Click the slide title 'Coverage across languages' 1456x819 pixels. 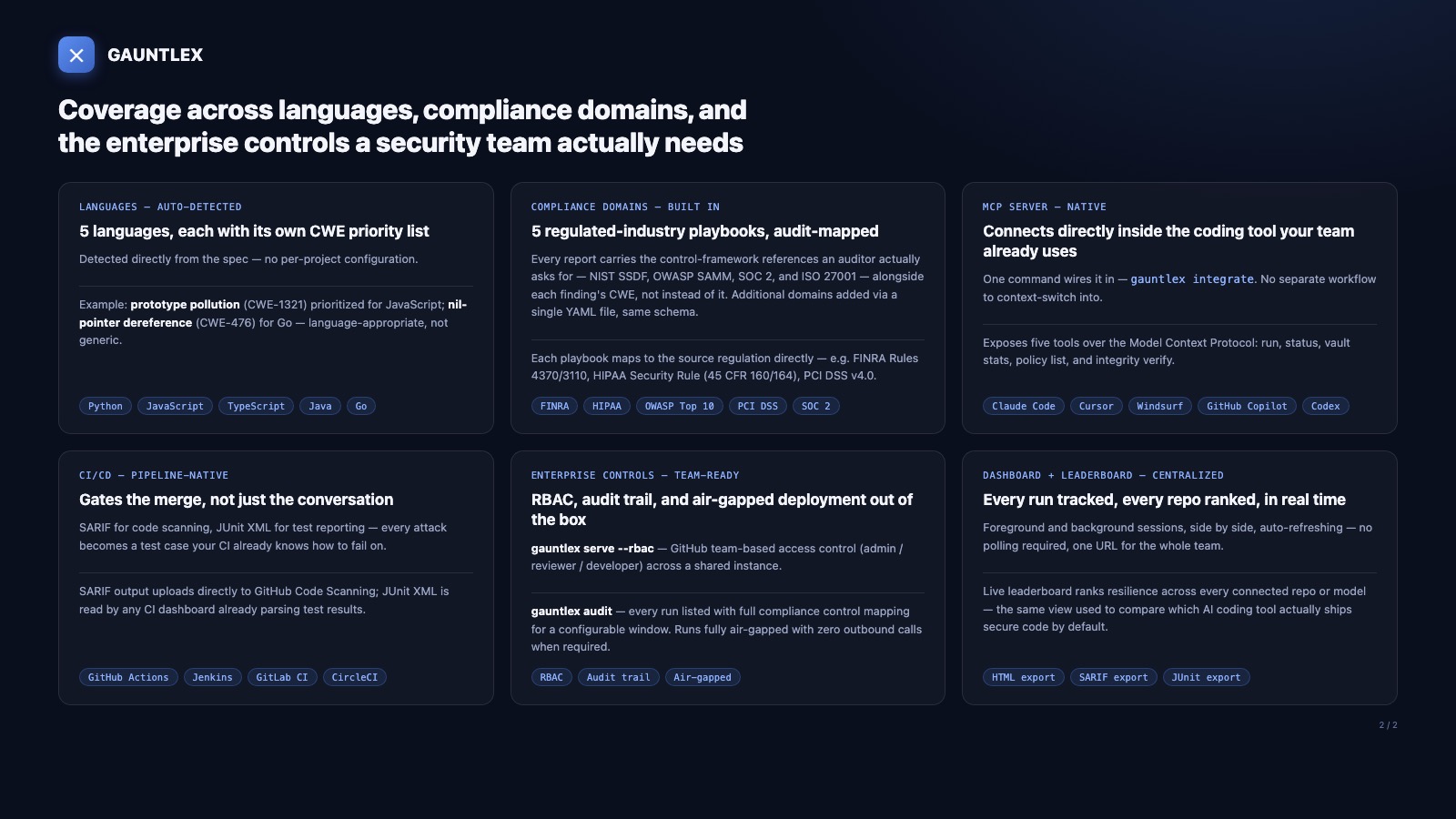pyautogui.click(x=402, y=126)
